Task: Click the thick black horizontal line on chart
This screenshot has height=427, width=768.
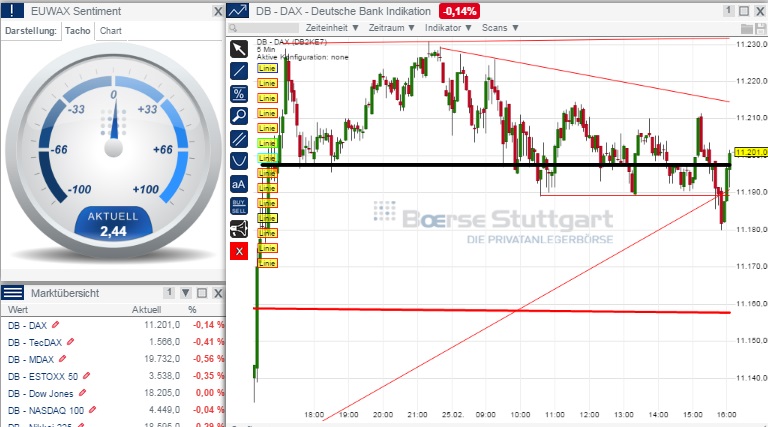Action: click(x=496, y=165)
